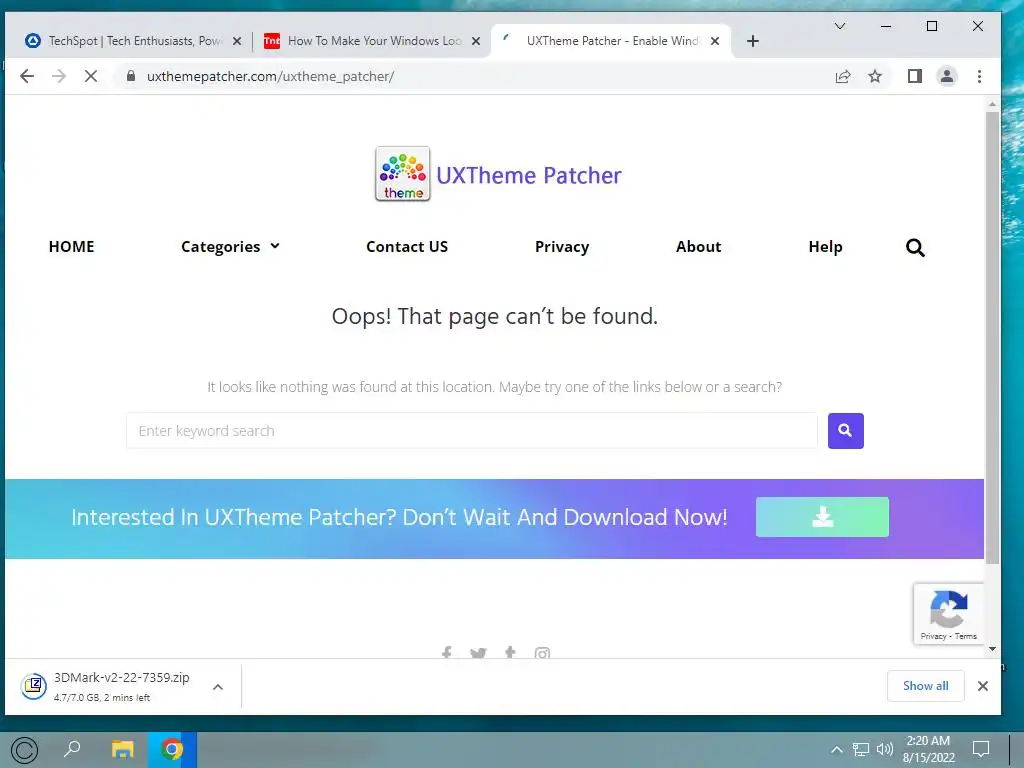
Task: Open the taskbar search magnifier
Action: (72, 749)
